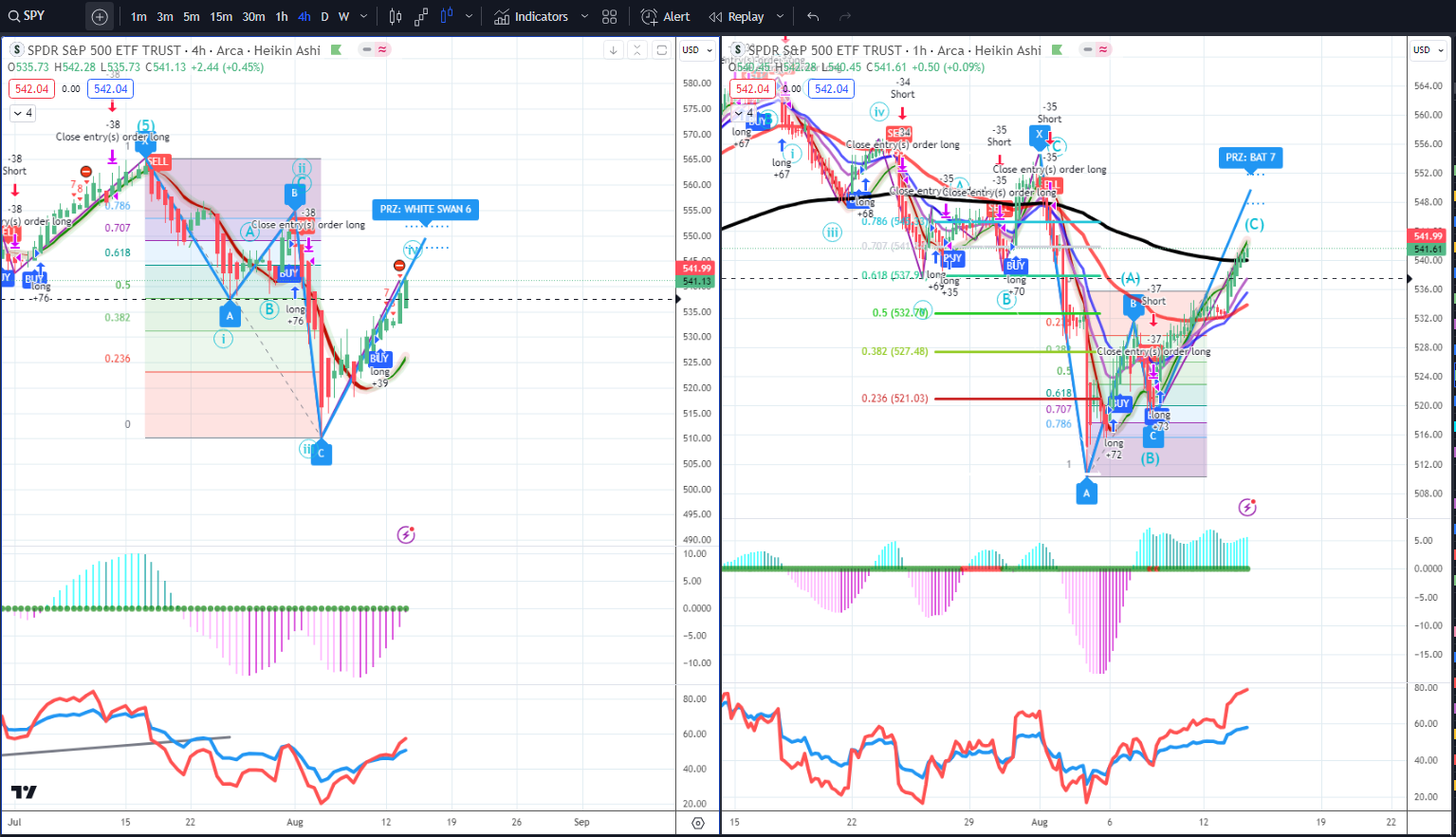Expand the time interval dropdown
1456x837 pixels.
coord(364,16)
